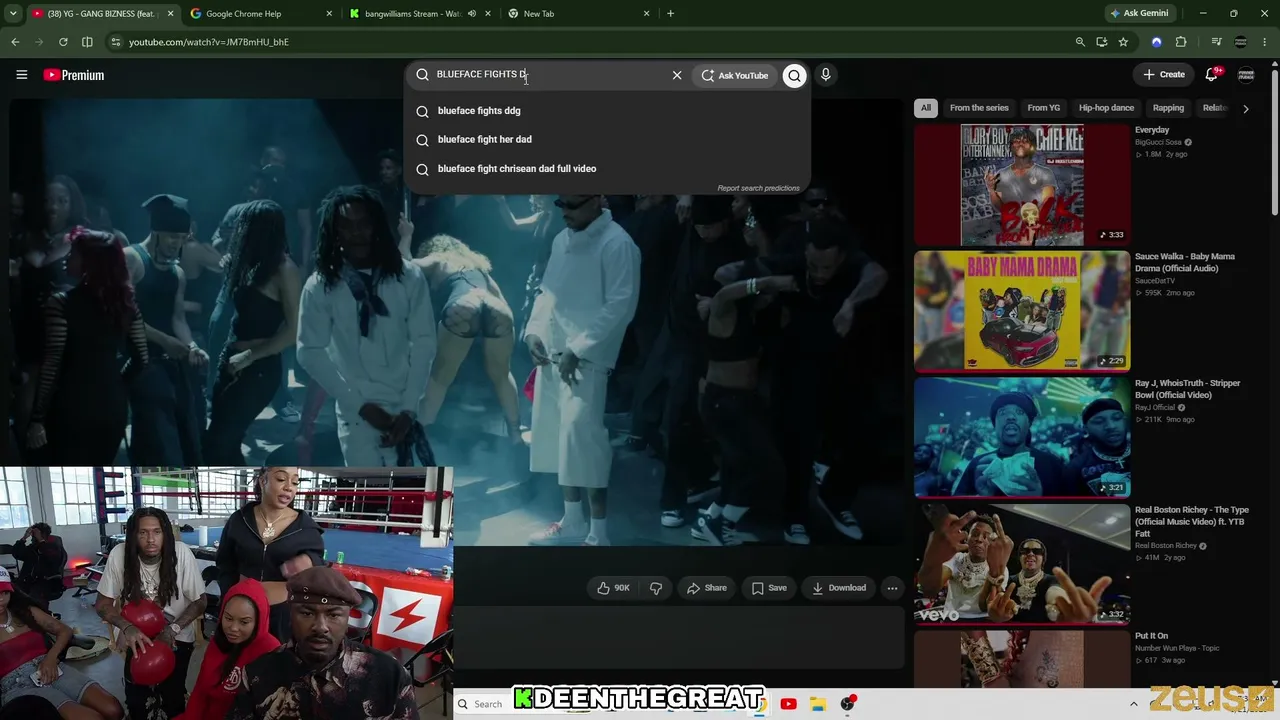This screenshot has width=1280, height=720.
Task: Click the page vertical scrollbar thumb
Action: coord(1274,140)
